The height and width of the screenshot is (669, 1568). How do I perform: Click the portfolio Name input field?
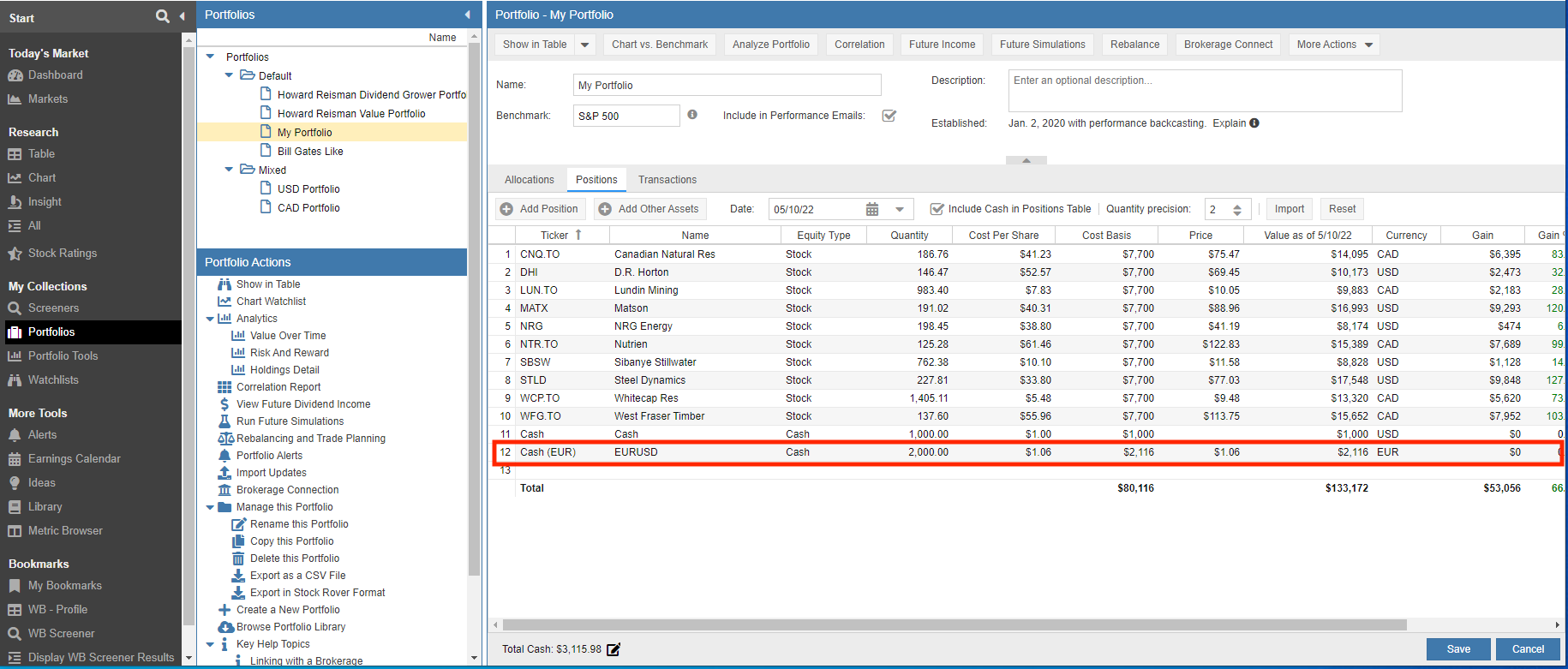(727, 85)
